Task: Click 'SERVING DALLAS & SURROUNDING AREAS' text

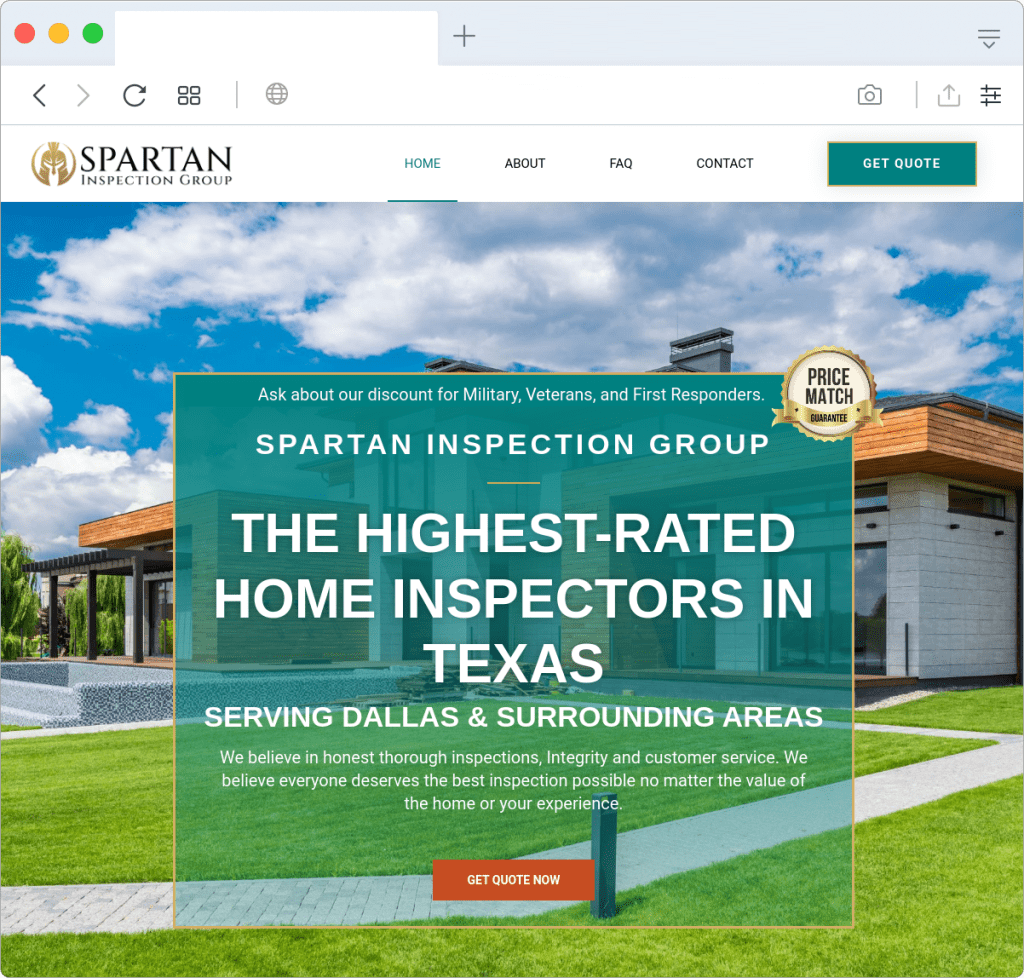Action: (513, 717)
